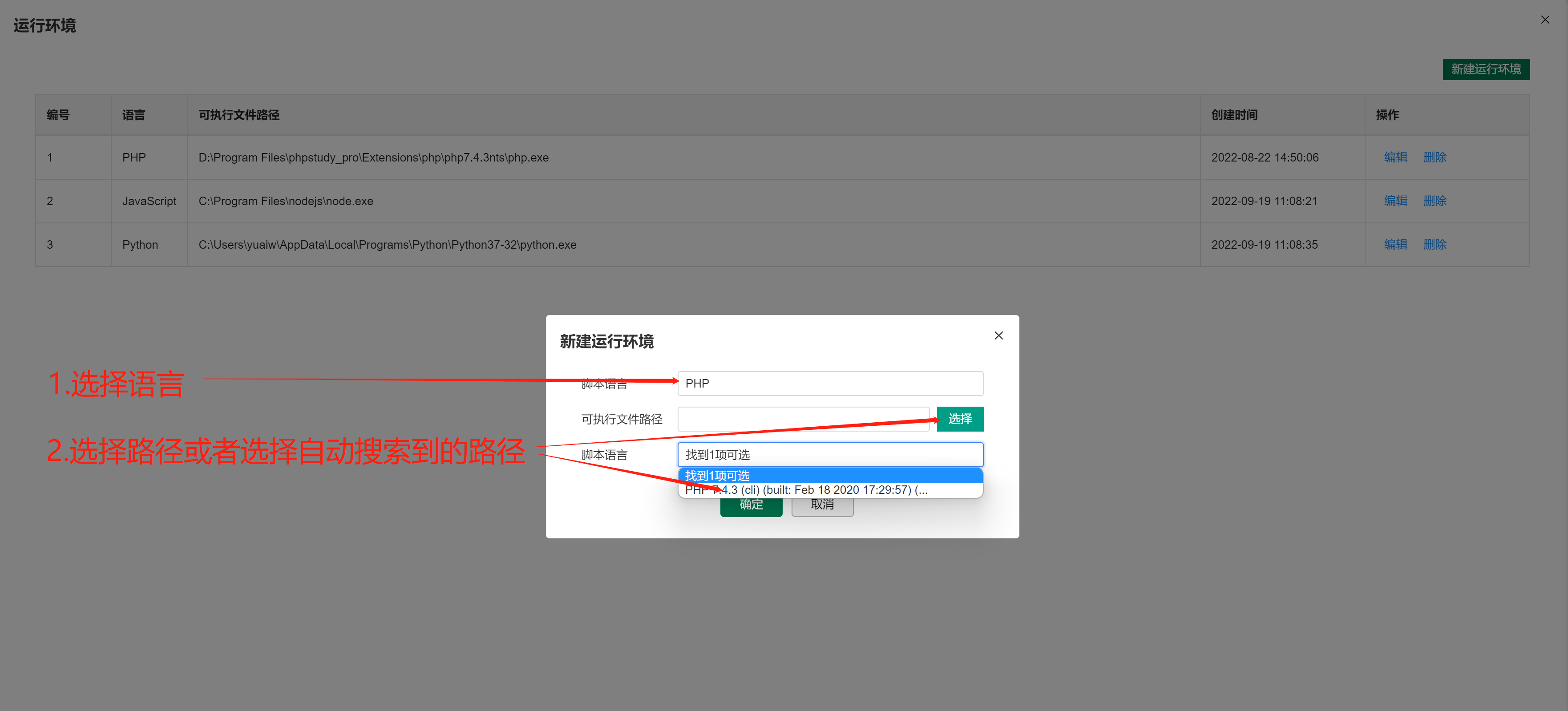This screenshot has height=711, width=1568.
Task: Select the PHP 7.4.3 (cli) option
Action: 830,490
